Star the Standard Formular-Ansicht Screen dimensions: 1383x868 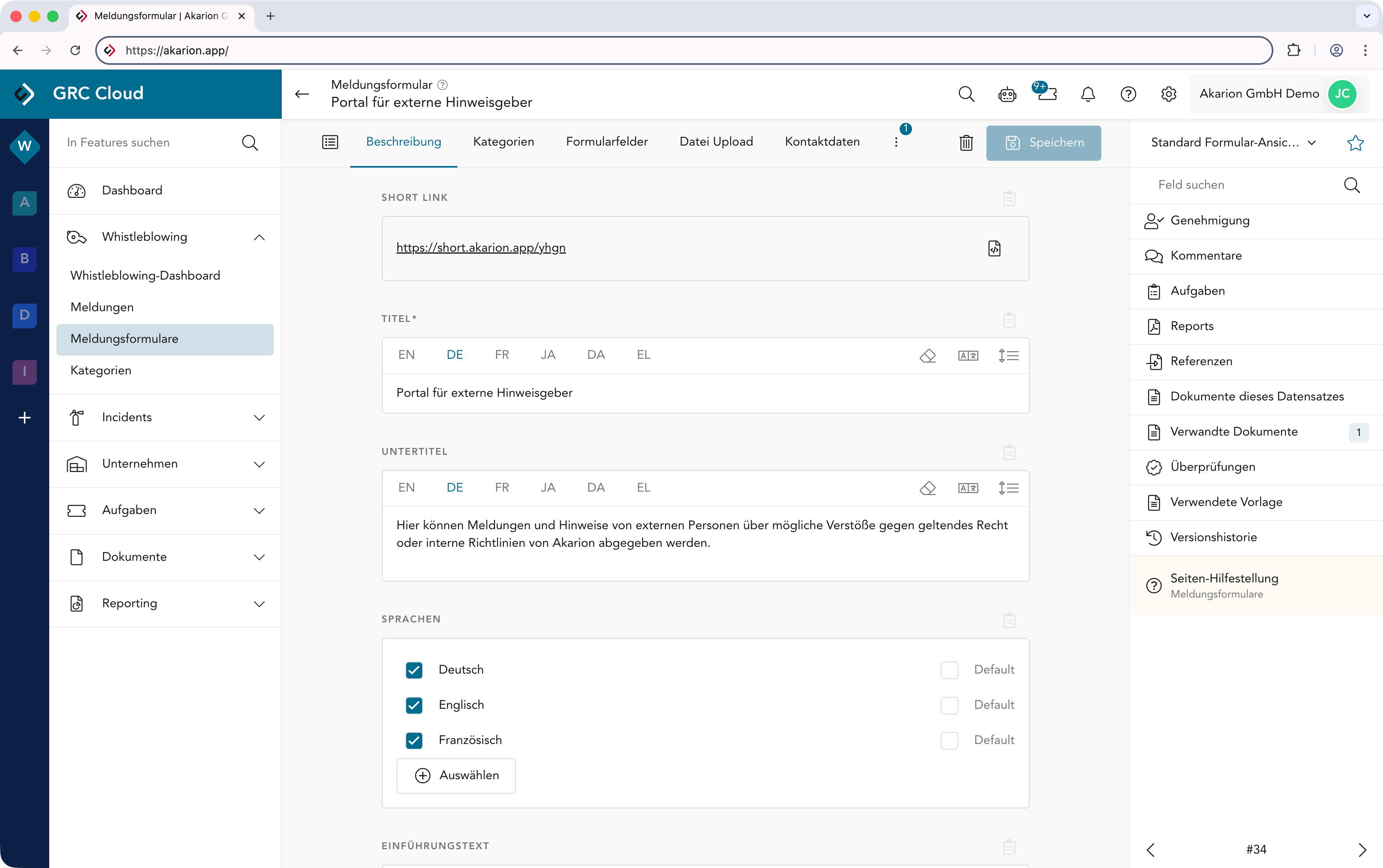coord(1355,143)
